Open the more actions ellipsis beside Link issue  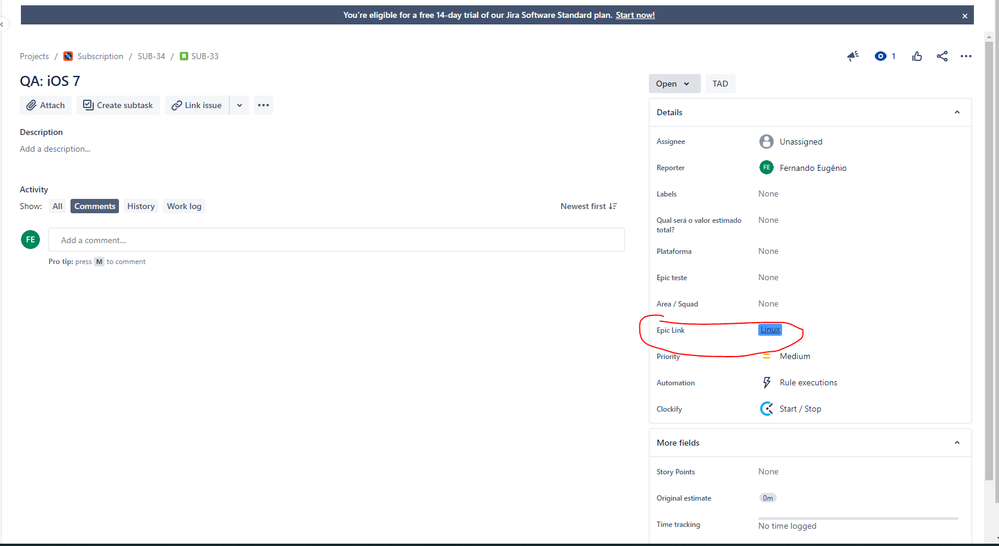coord(263,105)
